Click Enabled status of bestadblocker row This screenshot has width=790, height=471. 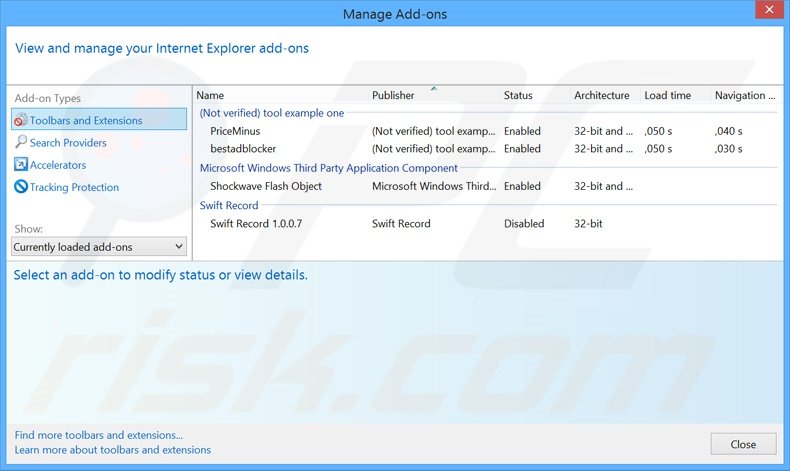click(522, 149)
